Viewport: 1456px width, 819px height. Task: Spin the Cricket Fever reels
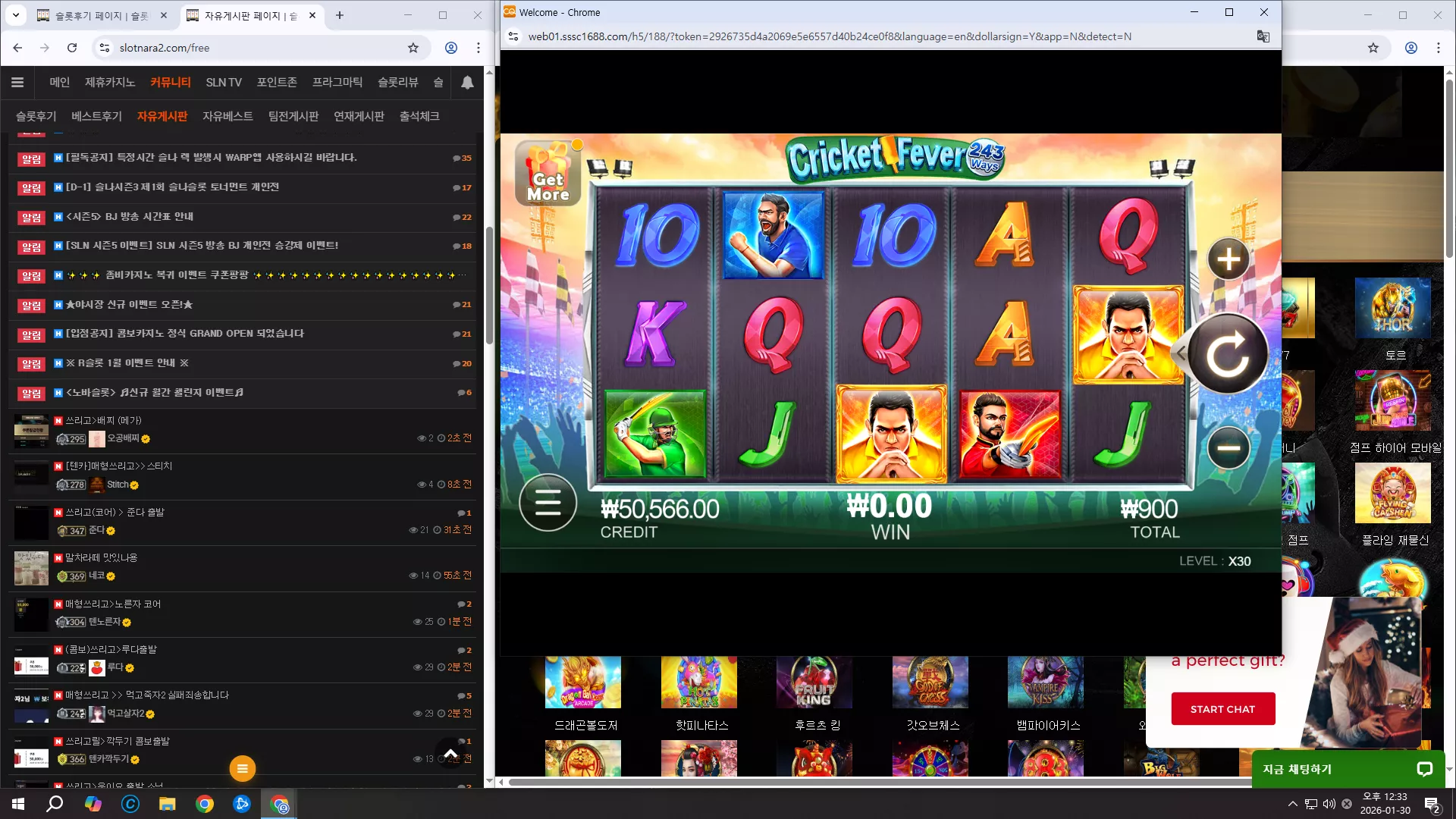(x=1228, y=354)
